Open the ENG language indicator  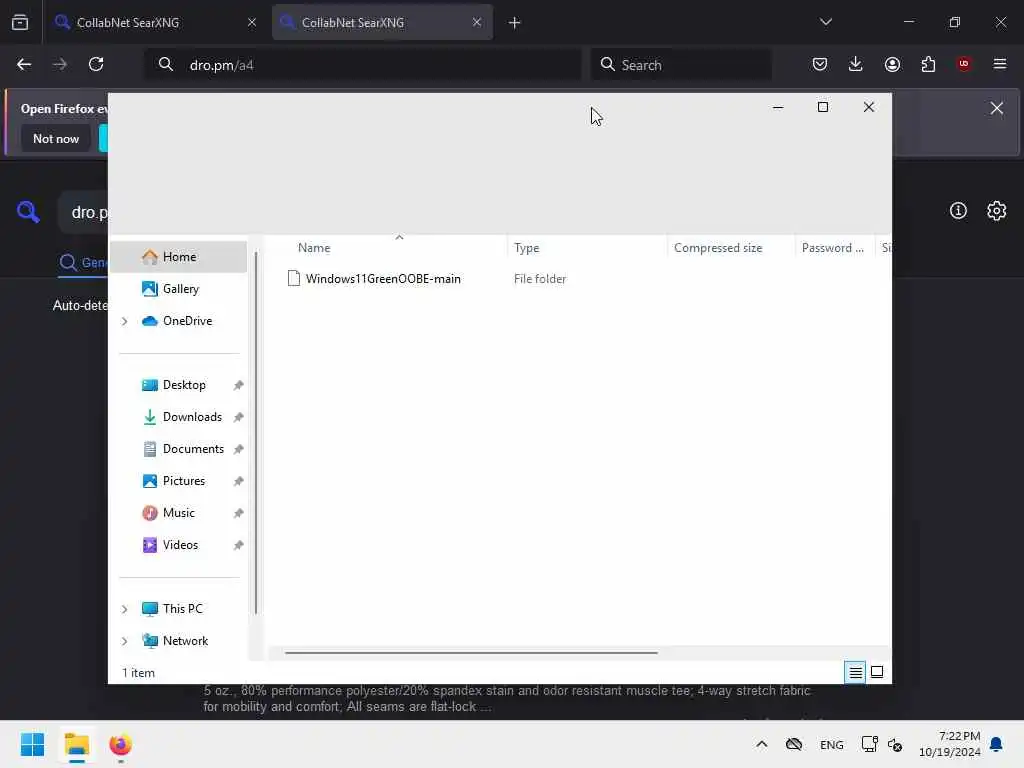pos(831,744)
